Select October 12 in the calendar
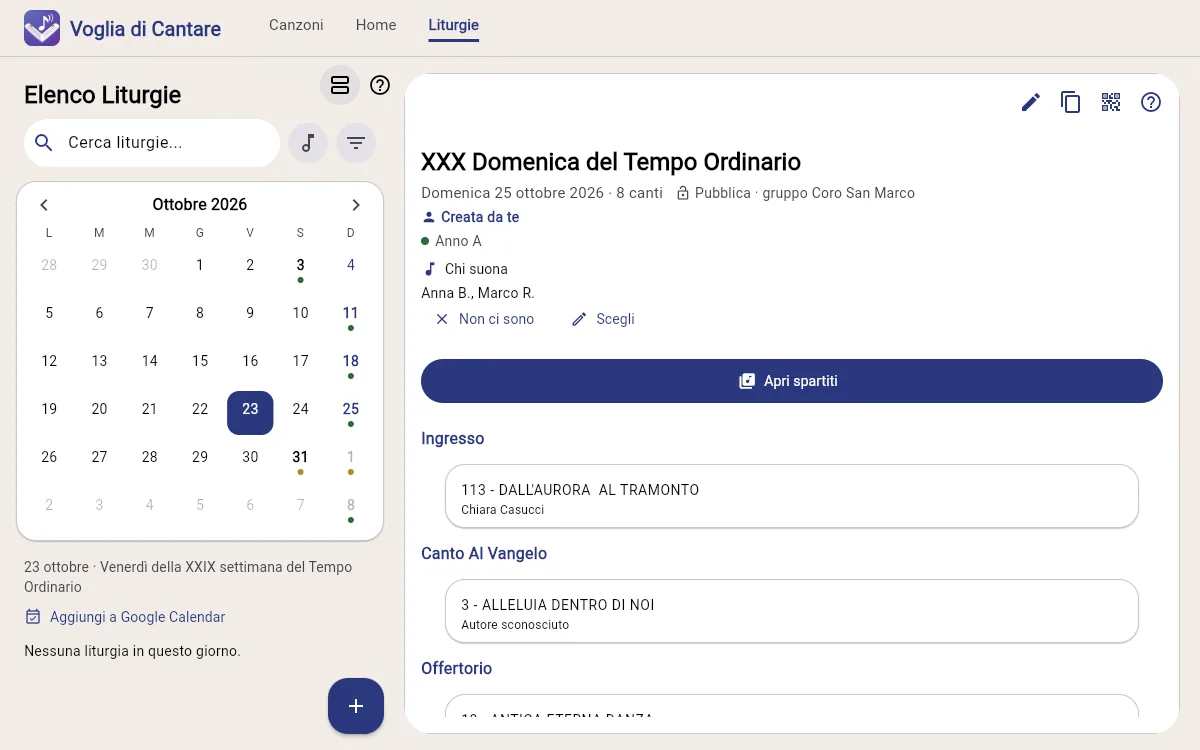 coord(49,361)
